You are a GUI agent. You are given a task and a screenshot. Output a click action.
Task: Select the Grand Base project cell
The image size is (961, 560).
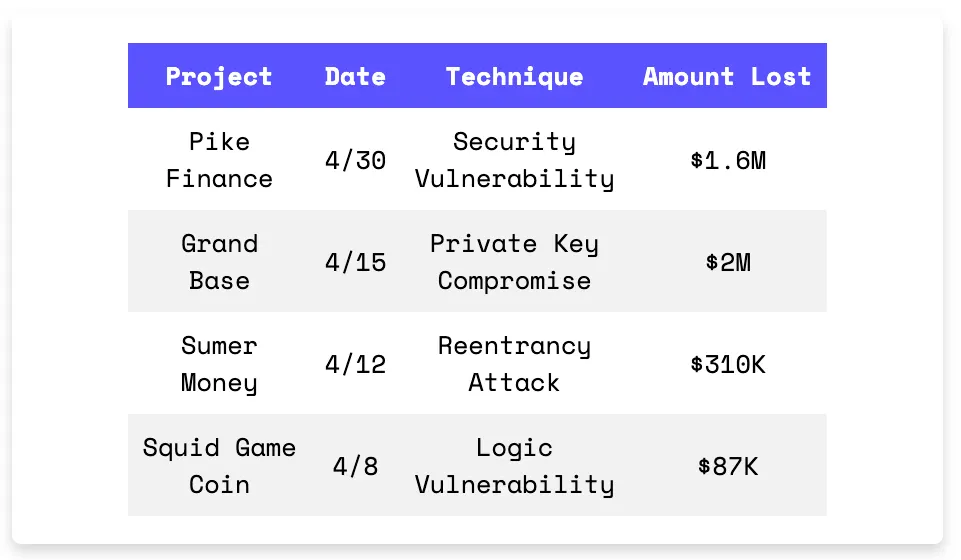219,262
